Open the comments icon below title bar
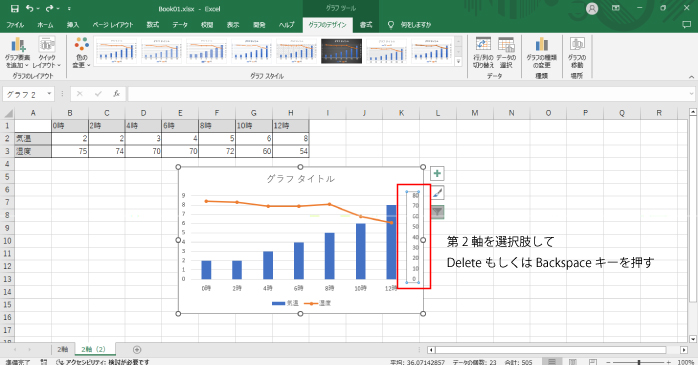The width and height of the screenshot is (698, 365). tap(686, 25)
